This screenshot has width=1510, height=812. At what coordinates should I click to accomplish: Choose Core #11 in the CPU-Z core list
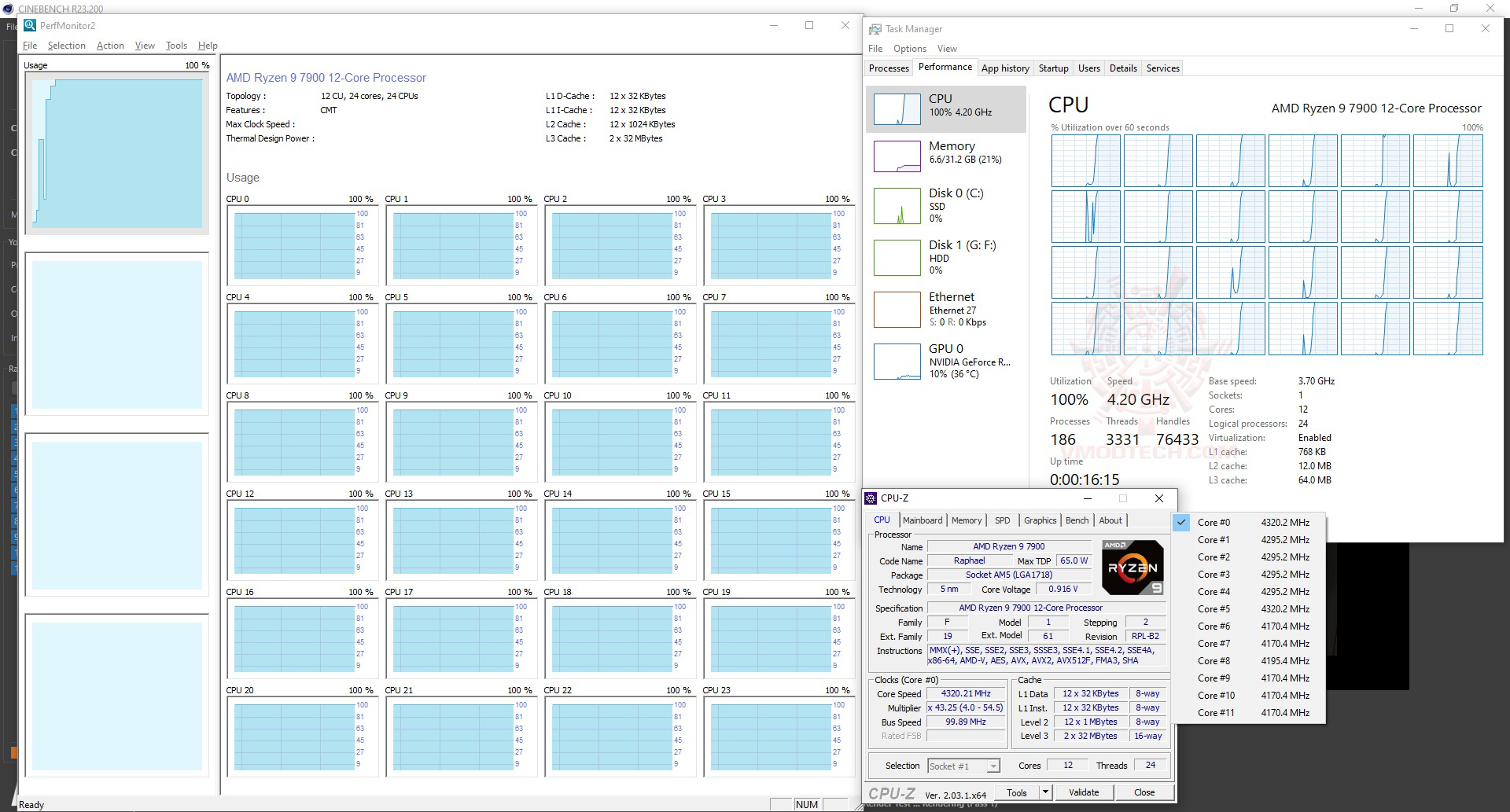click(x=1247, y=713)
